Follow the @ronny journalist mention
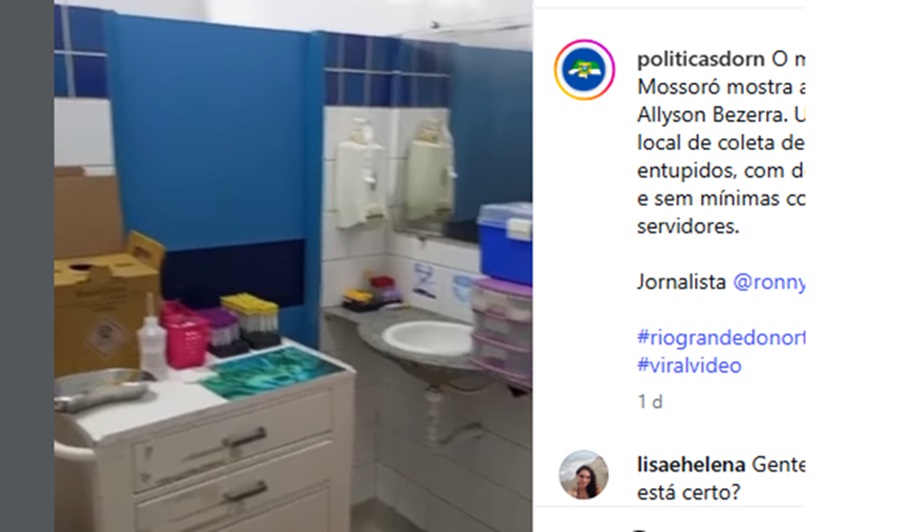This screenshot has height=532, width=900. (769, 282)
